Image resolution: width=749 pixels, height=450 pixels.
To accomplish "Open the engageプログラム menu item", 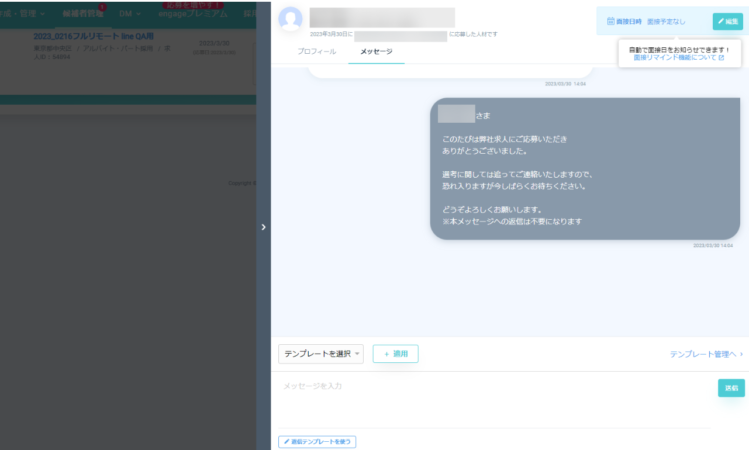I will point(191,14).
